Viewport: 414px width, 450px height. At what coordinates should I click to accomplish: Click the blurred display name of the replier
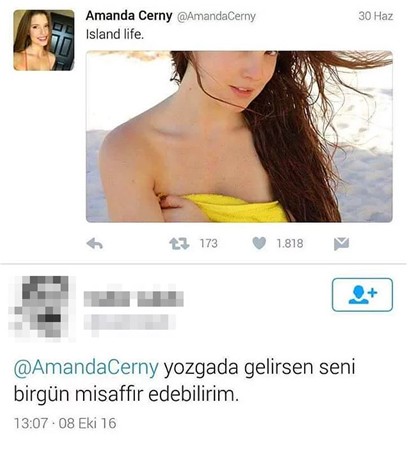click(133, 299)
